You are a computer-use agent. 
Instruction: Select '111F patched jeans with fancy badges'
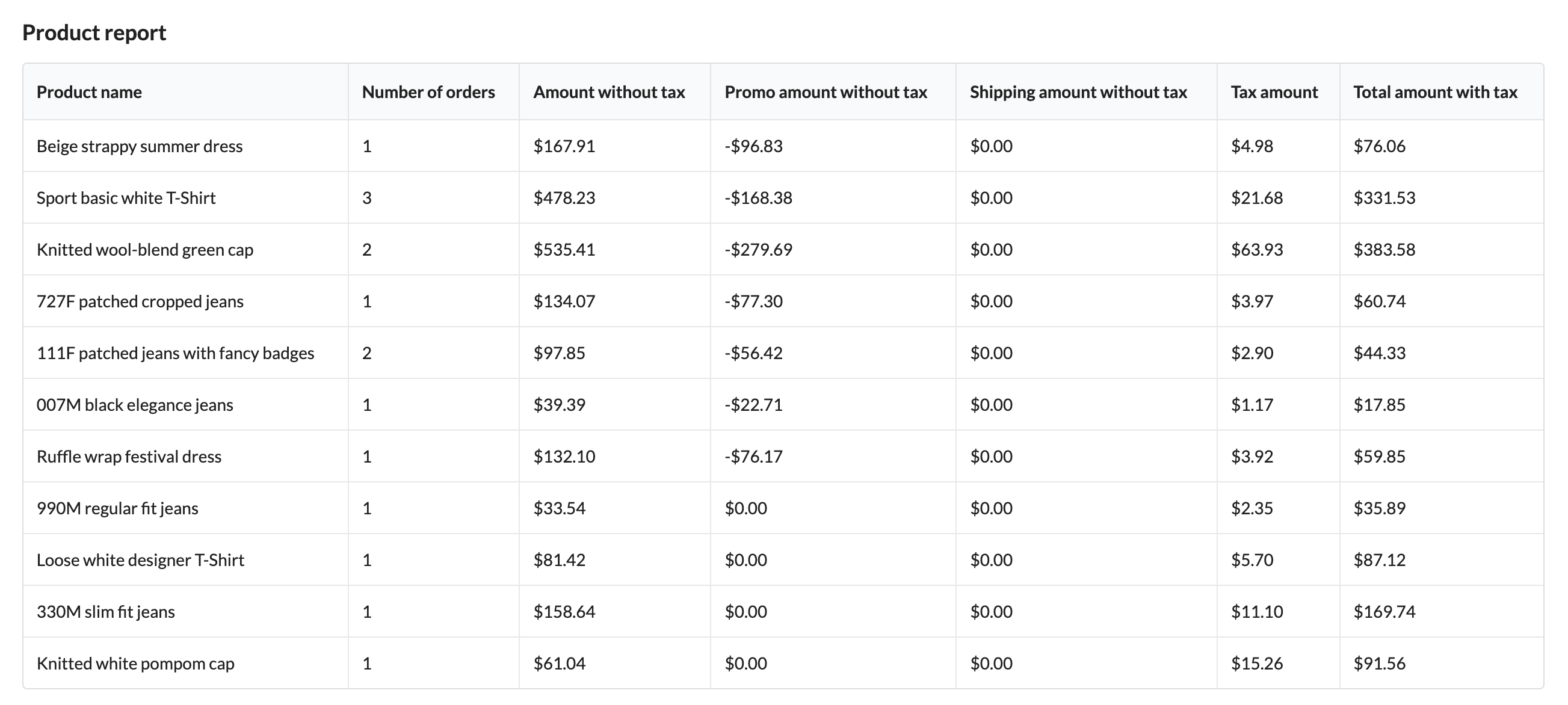tap(175, 353)
